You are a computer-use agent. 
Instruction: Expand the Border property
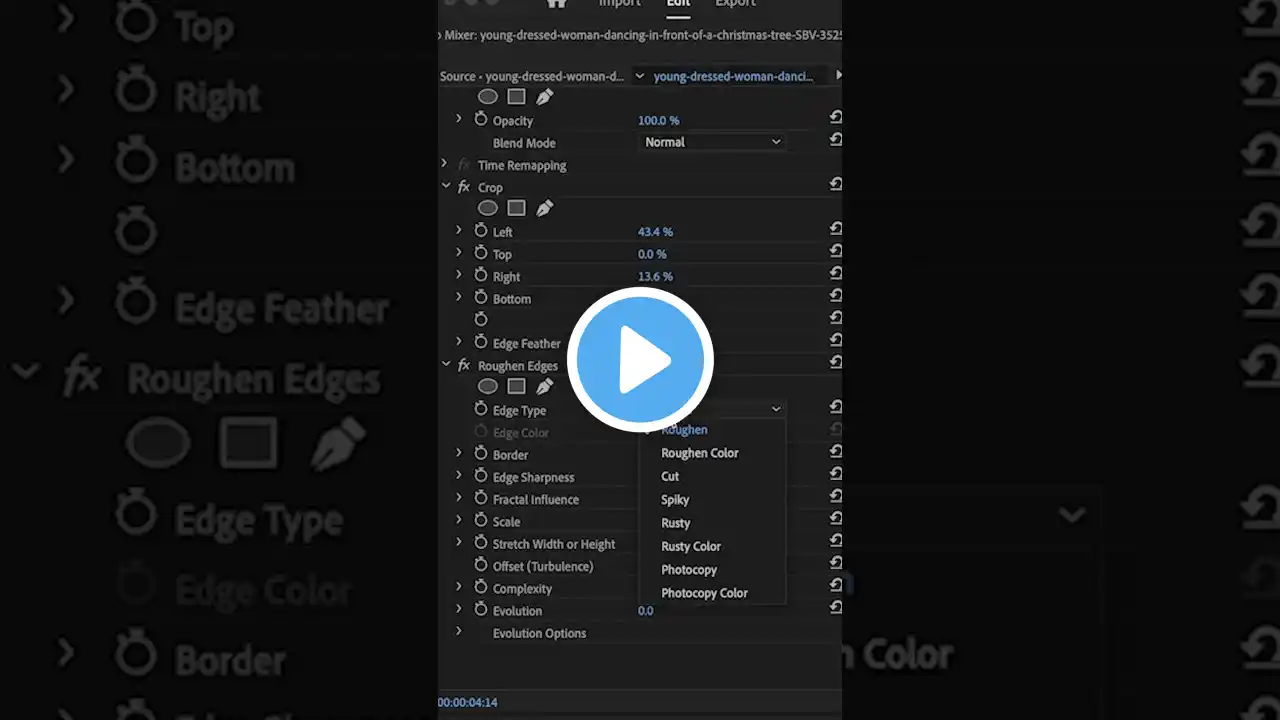(x=459, y=453)
